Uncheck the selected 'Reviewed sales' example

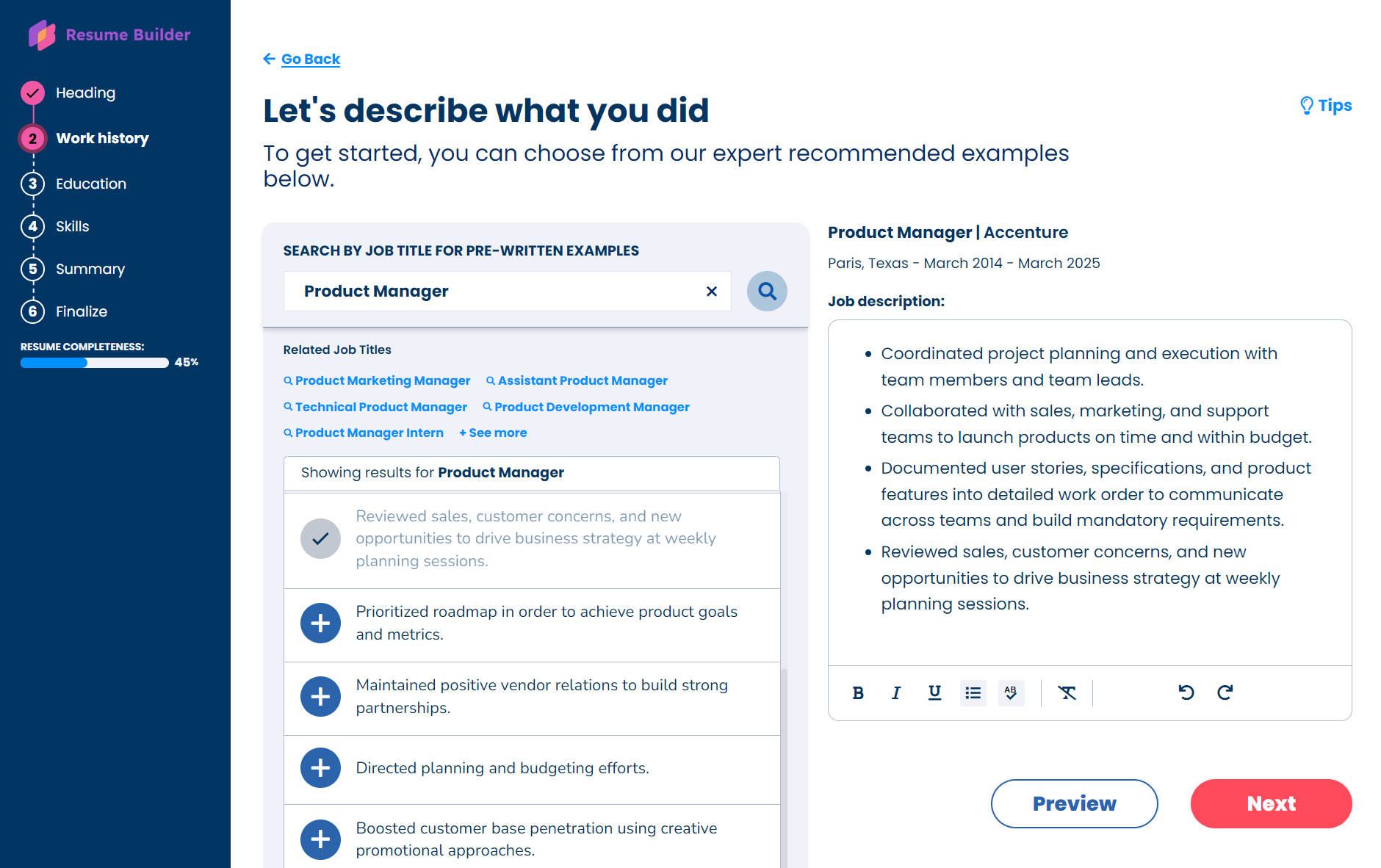pos(320,538)
